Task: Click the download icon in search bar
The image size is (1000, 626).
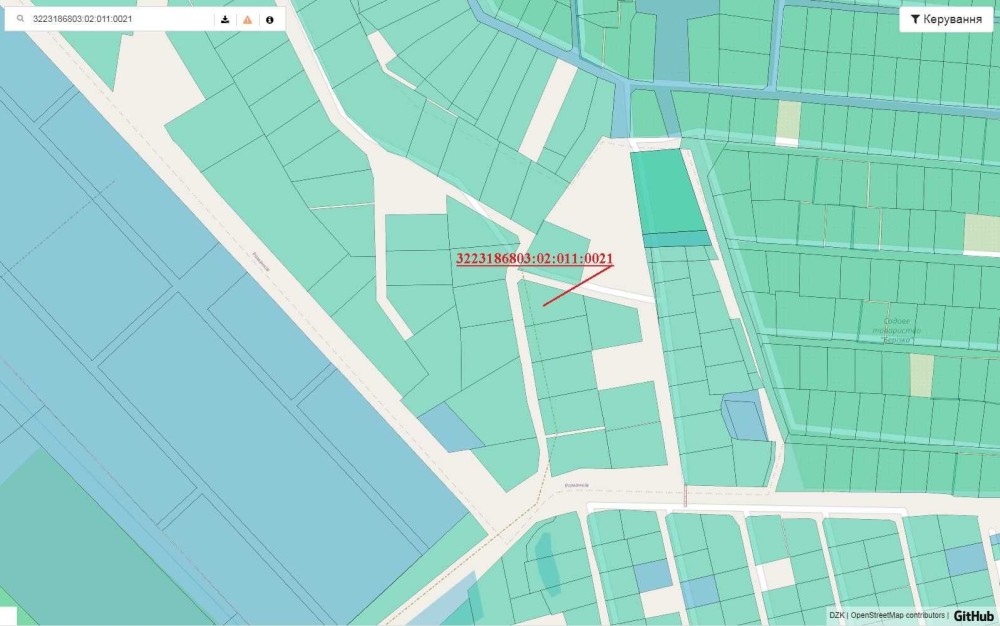Action: (225, 19)
